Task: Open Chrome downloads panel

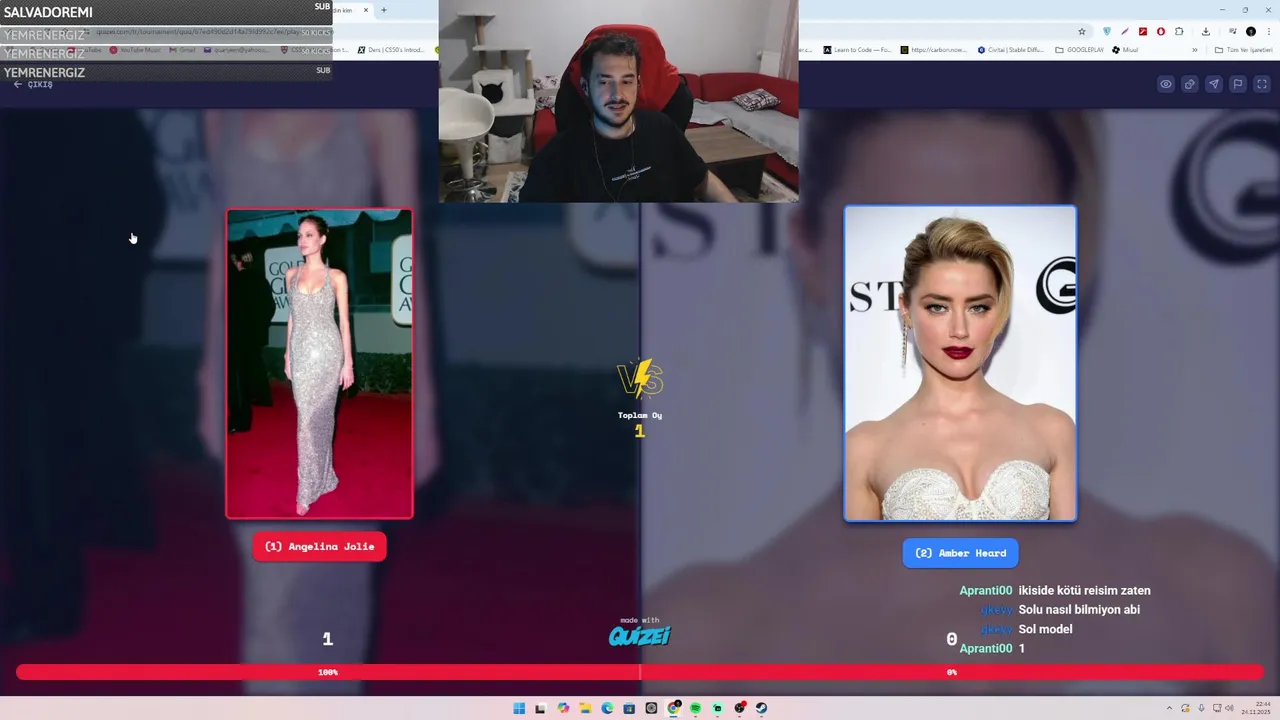Action: pyautogui.click(x=1206, y=31)
